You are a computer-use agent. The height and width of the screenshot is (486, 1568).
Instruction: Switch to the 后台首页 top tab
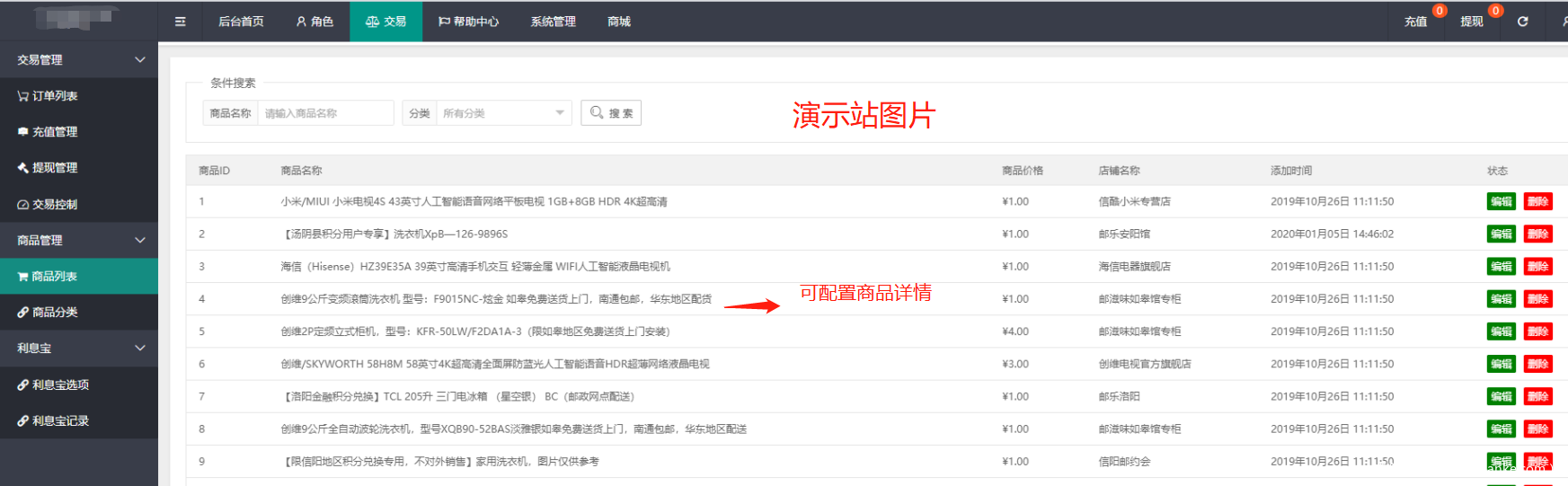click(241, 22)
